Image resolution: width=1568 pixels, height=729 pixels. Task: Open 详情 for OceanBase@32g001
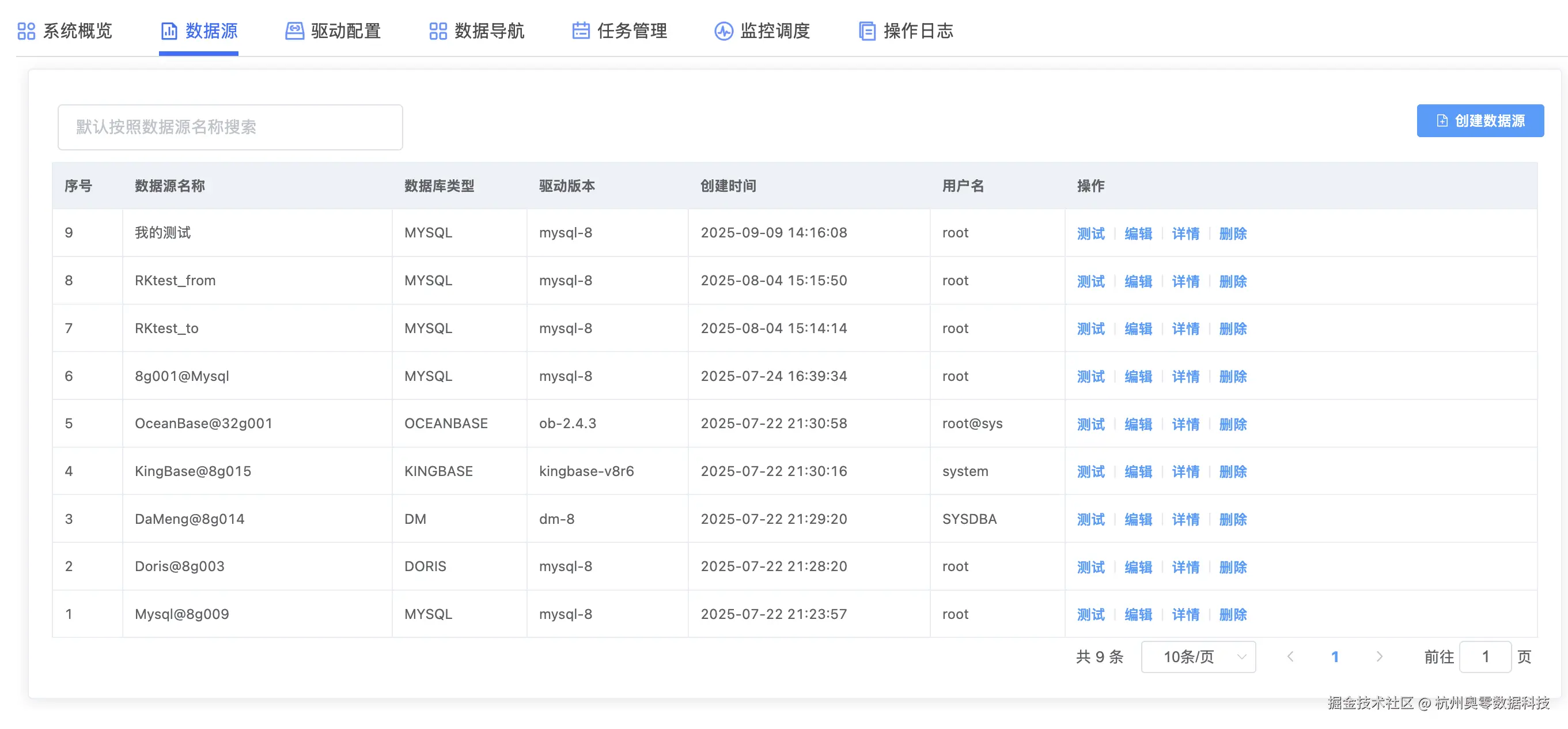point(1185,424)
